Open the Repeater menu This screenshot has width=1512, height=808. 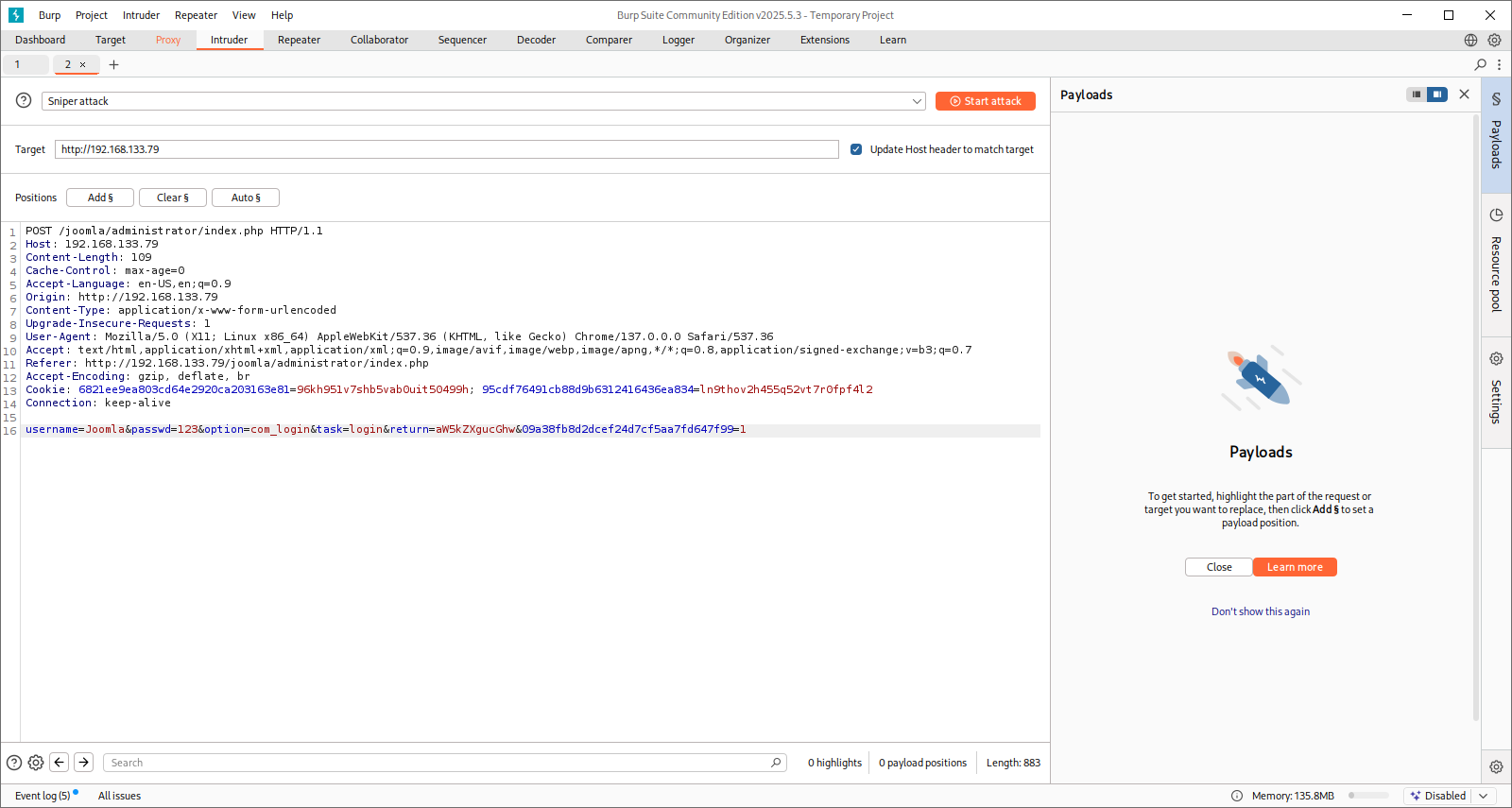196,15
